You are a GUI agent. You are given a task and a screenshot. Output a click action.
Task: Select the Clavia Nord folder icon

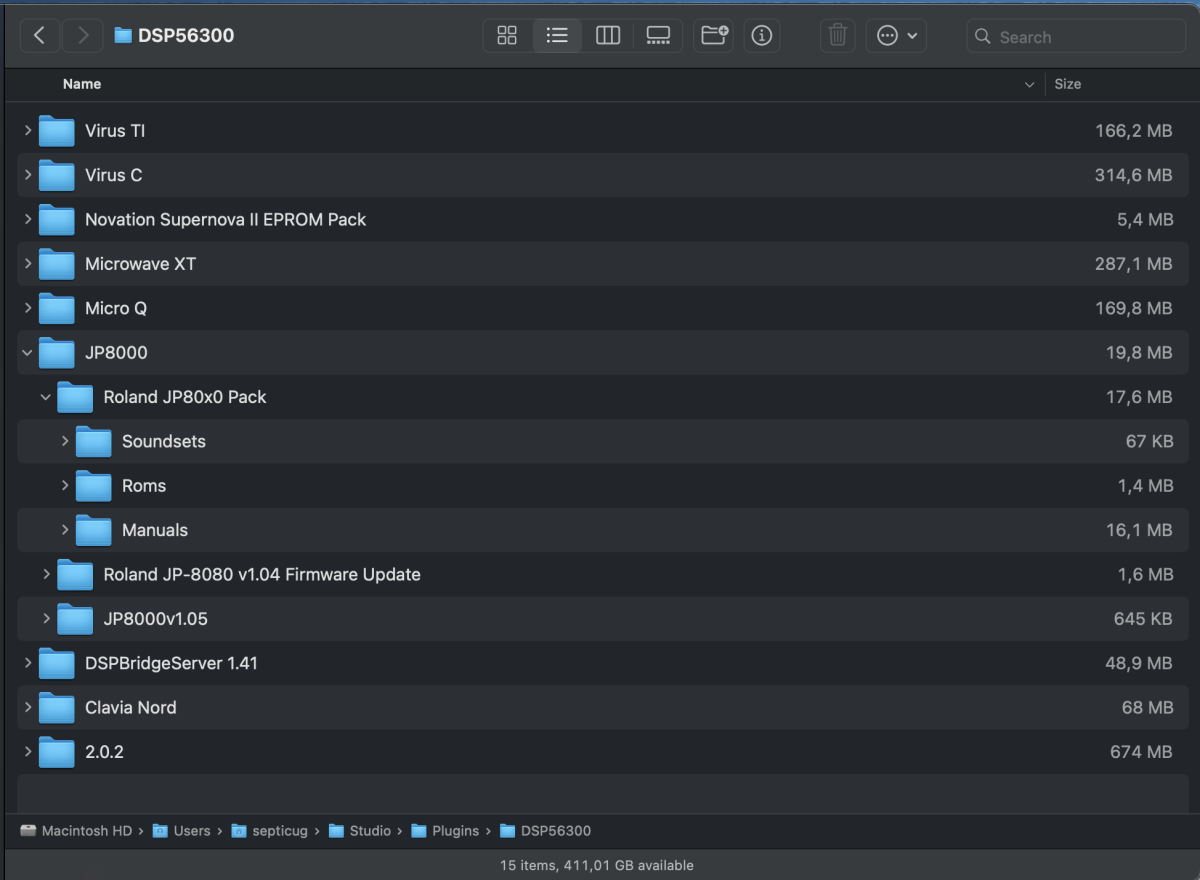(x=57, y=708)
